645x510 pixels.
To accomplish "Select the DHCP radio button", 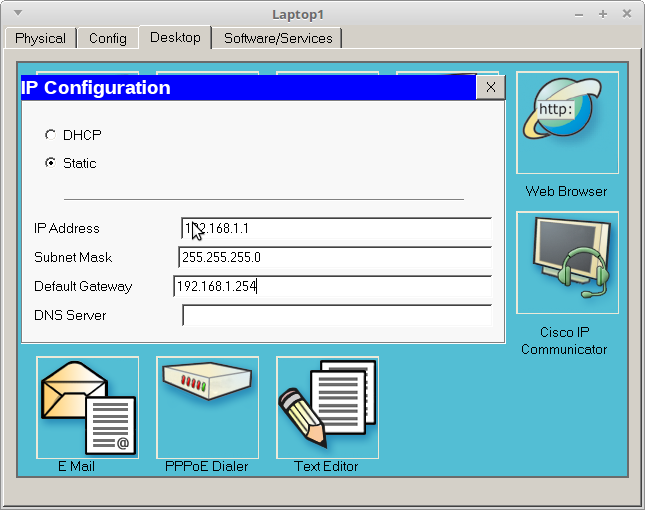I will tap(50, 135).
